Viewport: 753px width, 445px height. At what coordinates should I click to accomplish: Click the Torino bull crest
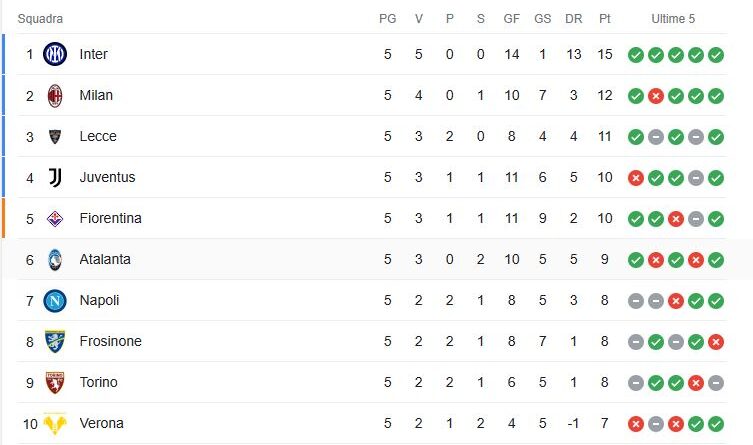coord(55,383)
